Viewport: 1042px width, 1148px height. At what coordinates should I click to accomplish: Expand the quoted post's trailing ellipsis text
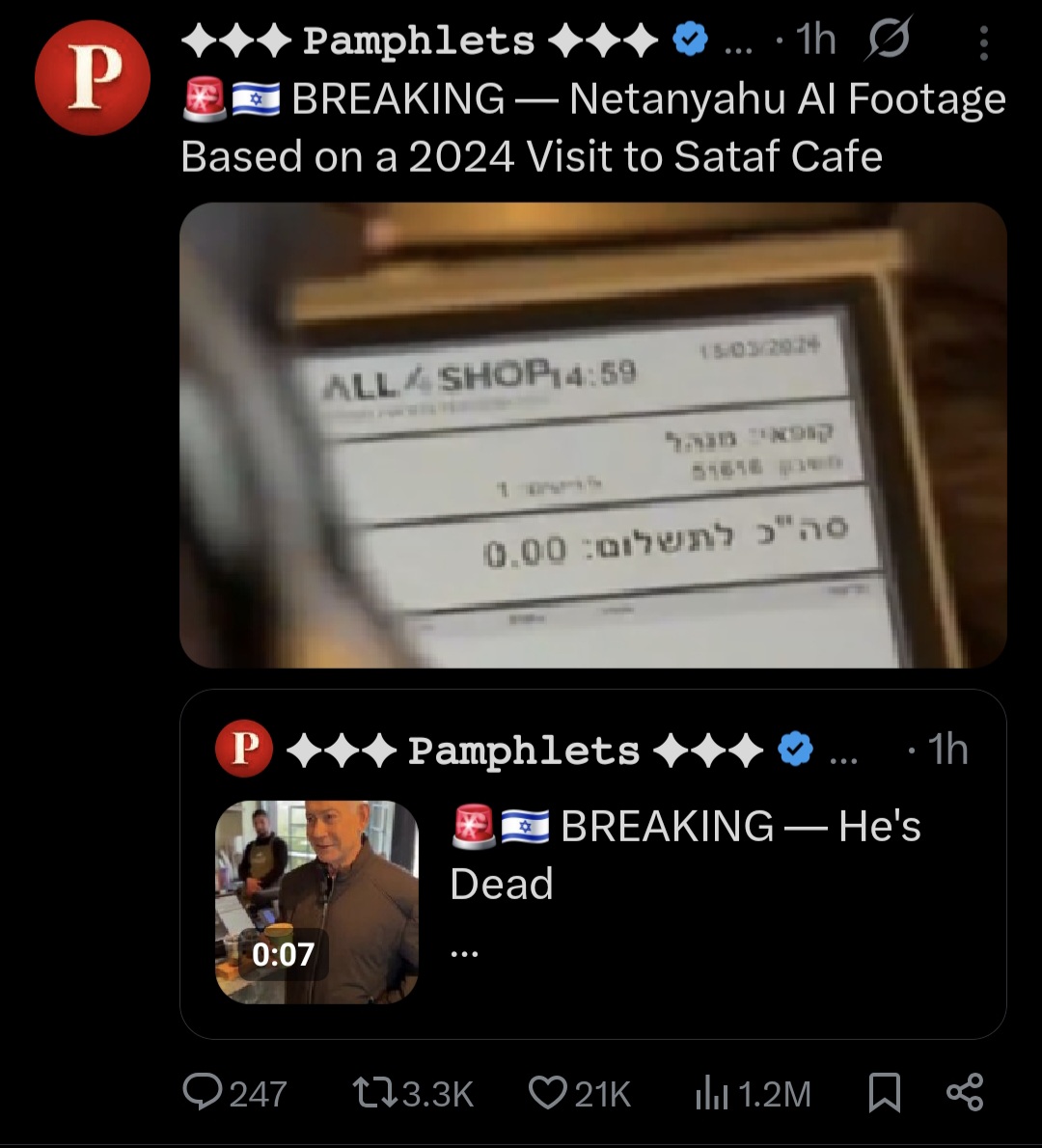pyautogui.click(x=464, y=952)
